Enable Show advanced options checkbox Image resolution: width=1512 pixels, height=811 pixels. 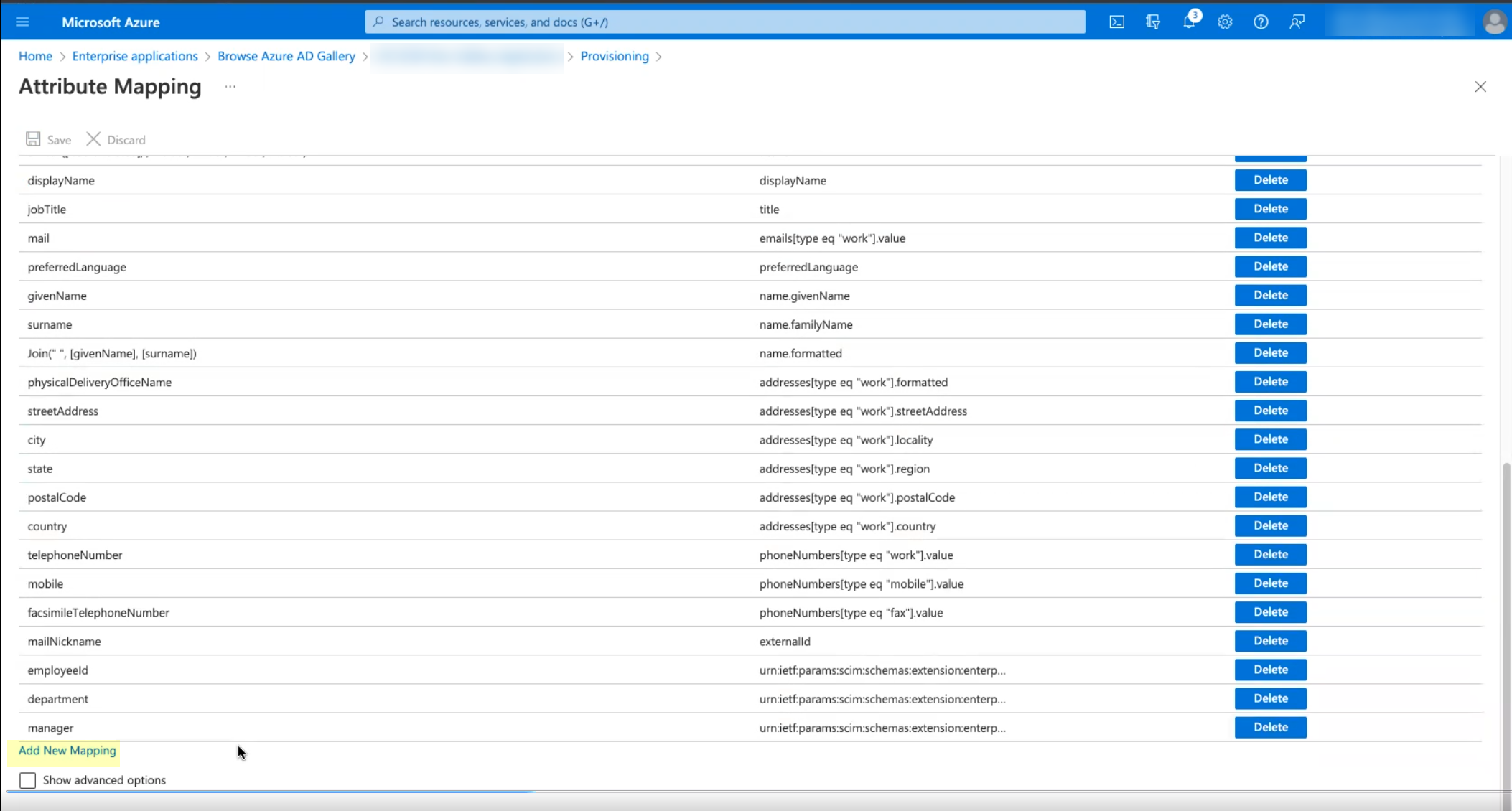[x=27, y=780]
